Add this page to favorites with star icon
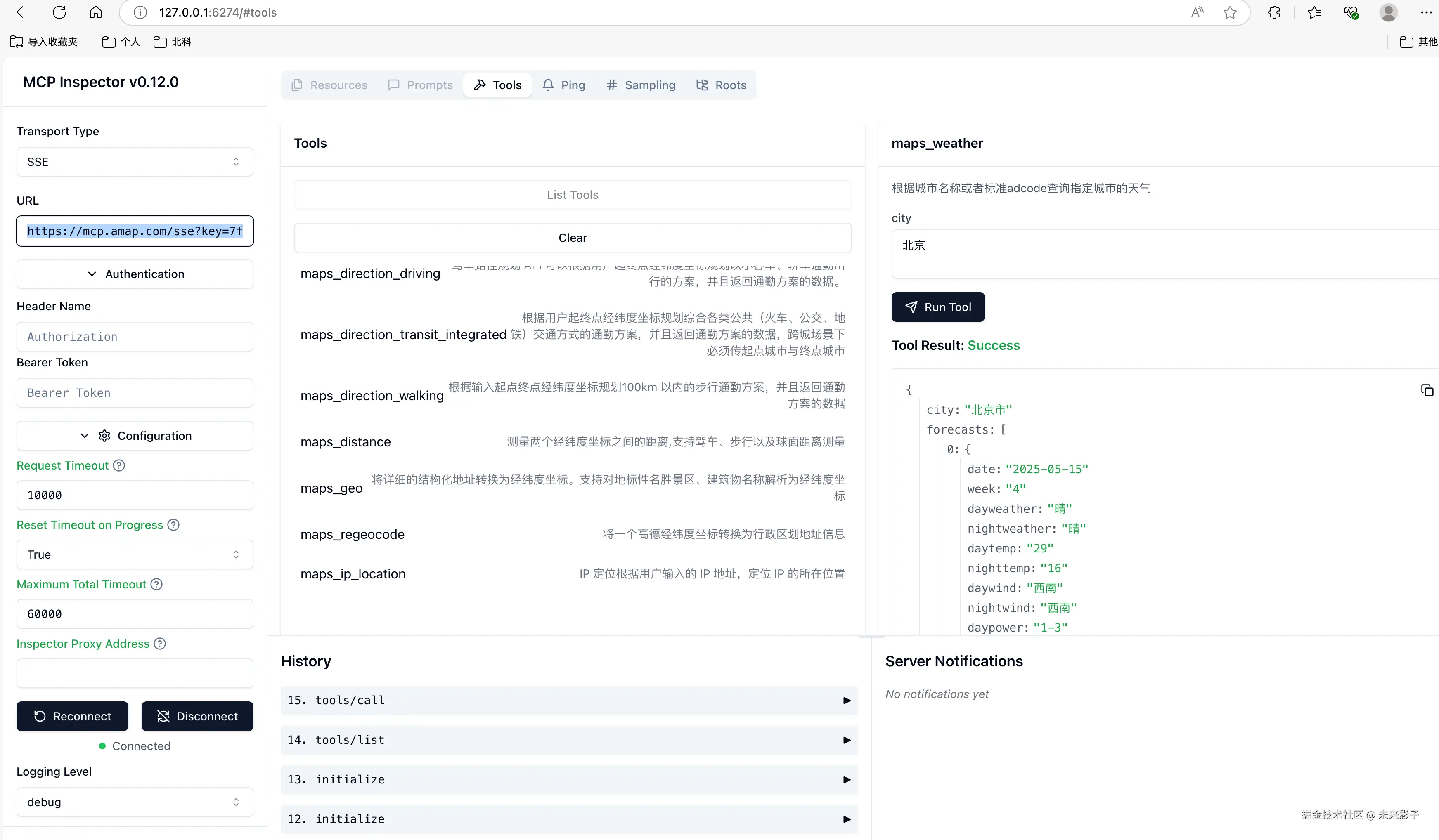 point(1230,12)
